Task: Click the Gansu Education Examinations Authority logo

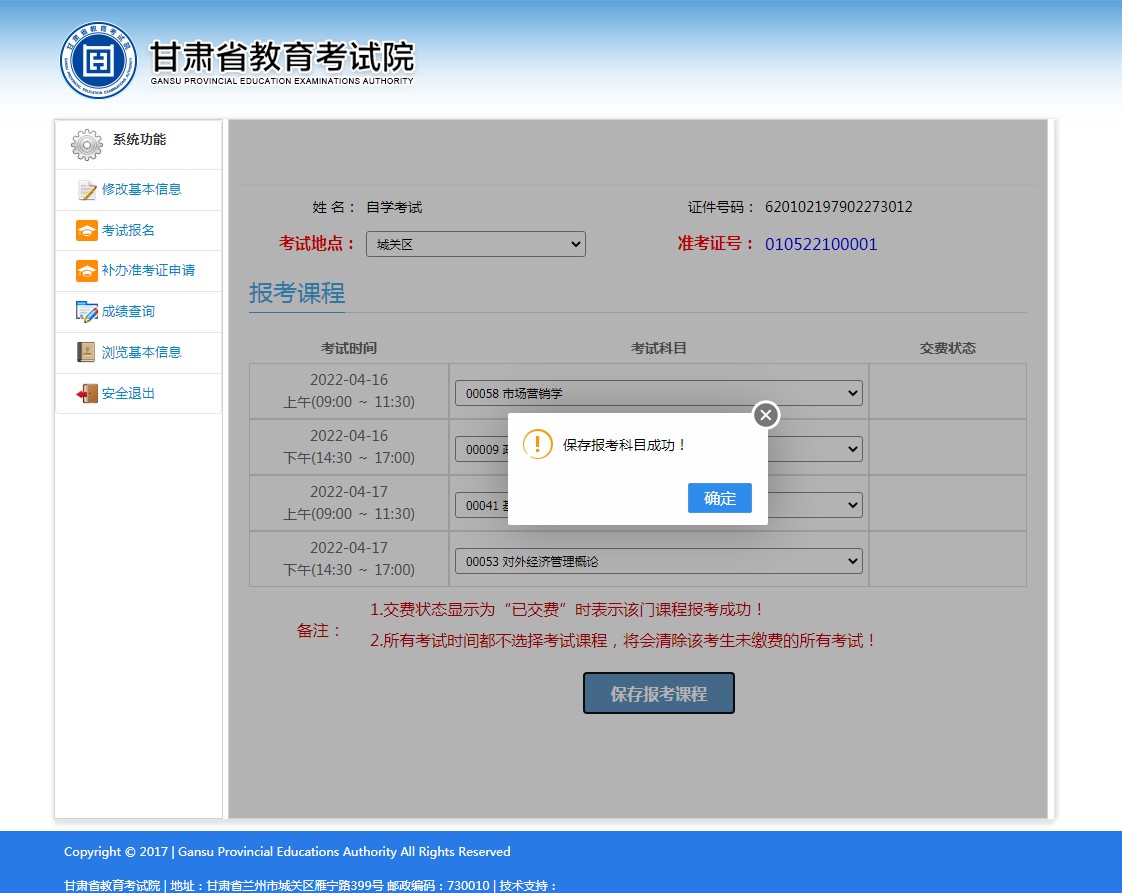Action: click(x=98, y=61)
